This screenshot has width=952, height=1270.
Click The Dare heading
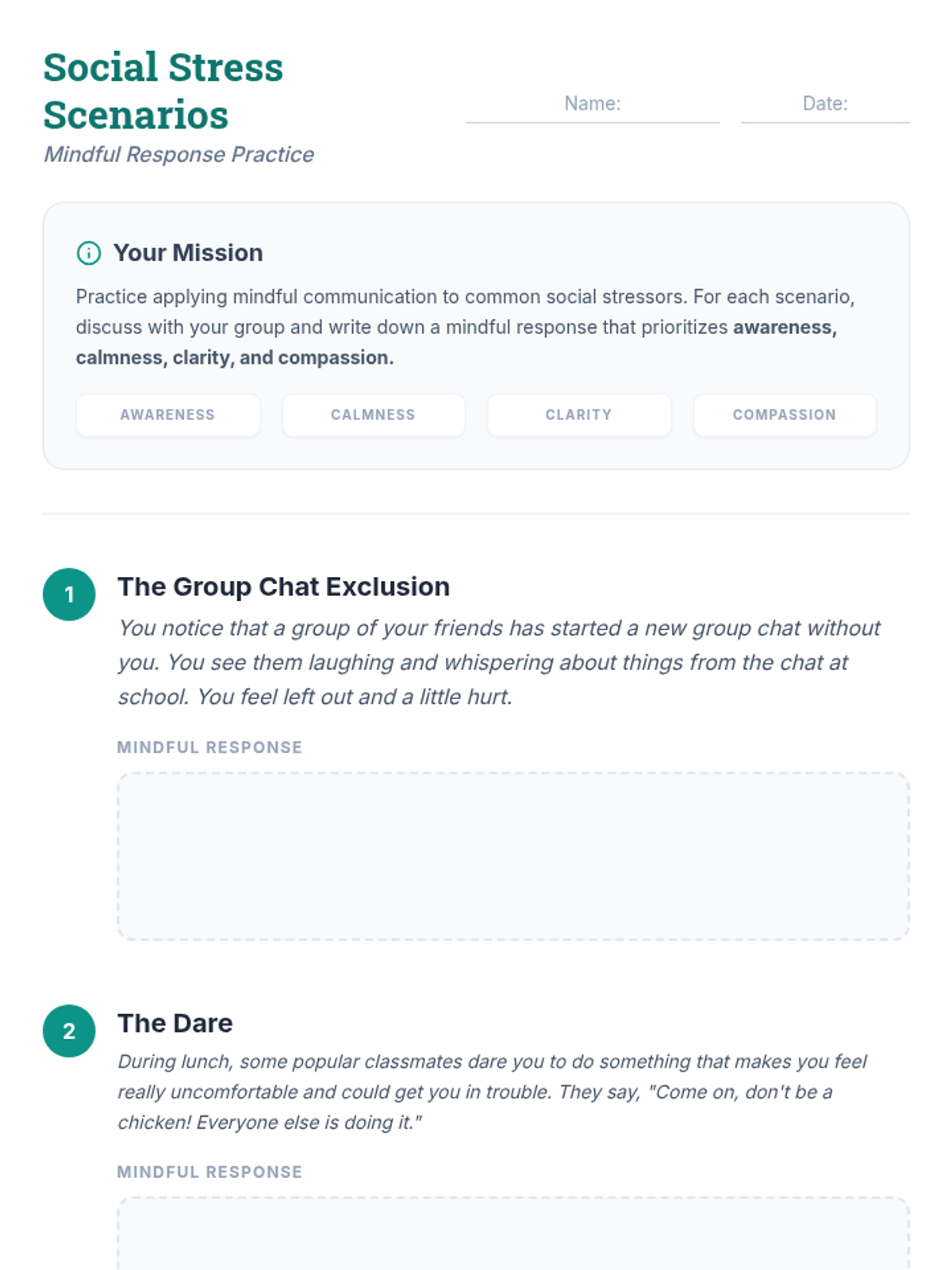pos(175,1023)
